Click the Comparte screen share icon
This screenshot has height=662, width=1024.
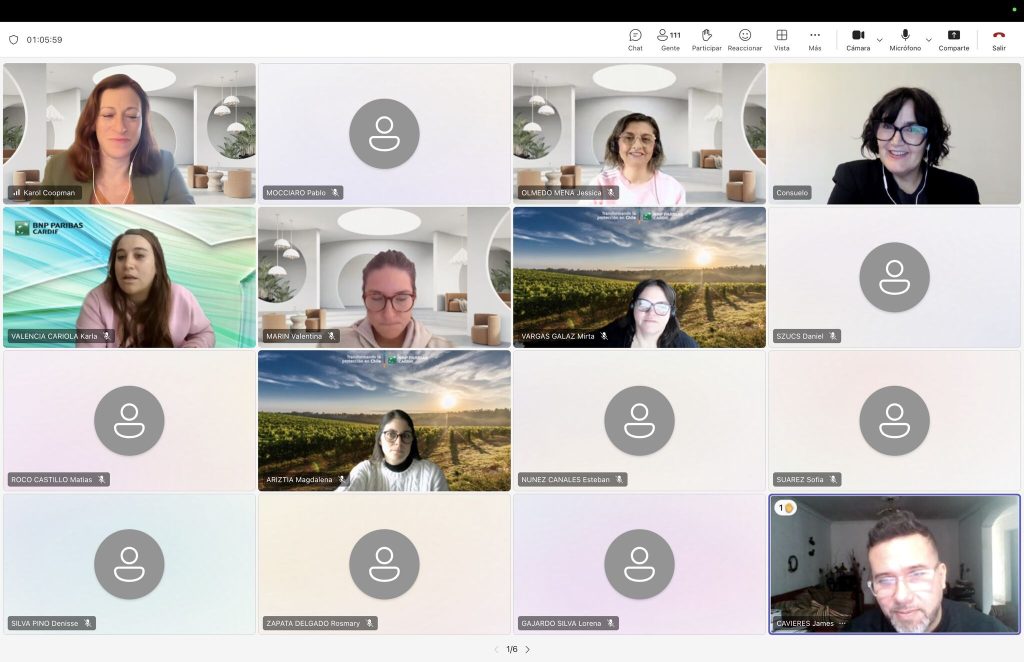953,40
